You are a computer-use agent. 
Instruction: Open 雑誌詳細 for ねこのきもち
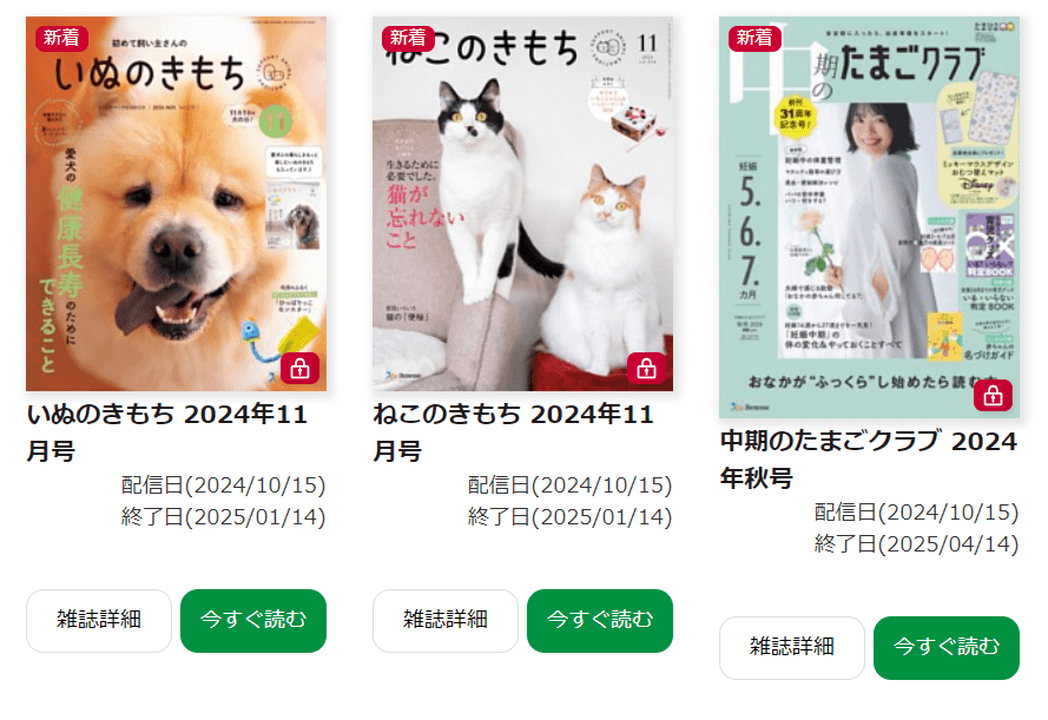point(446,620)
